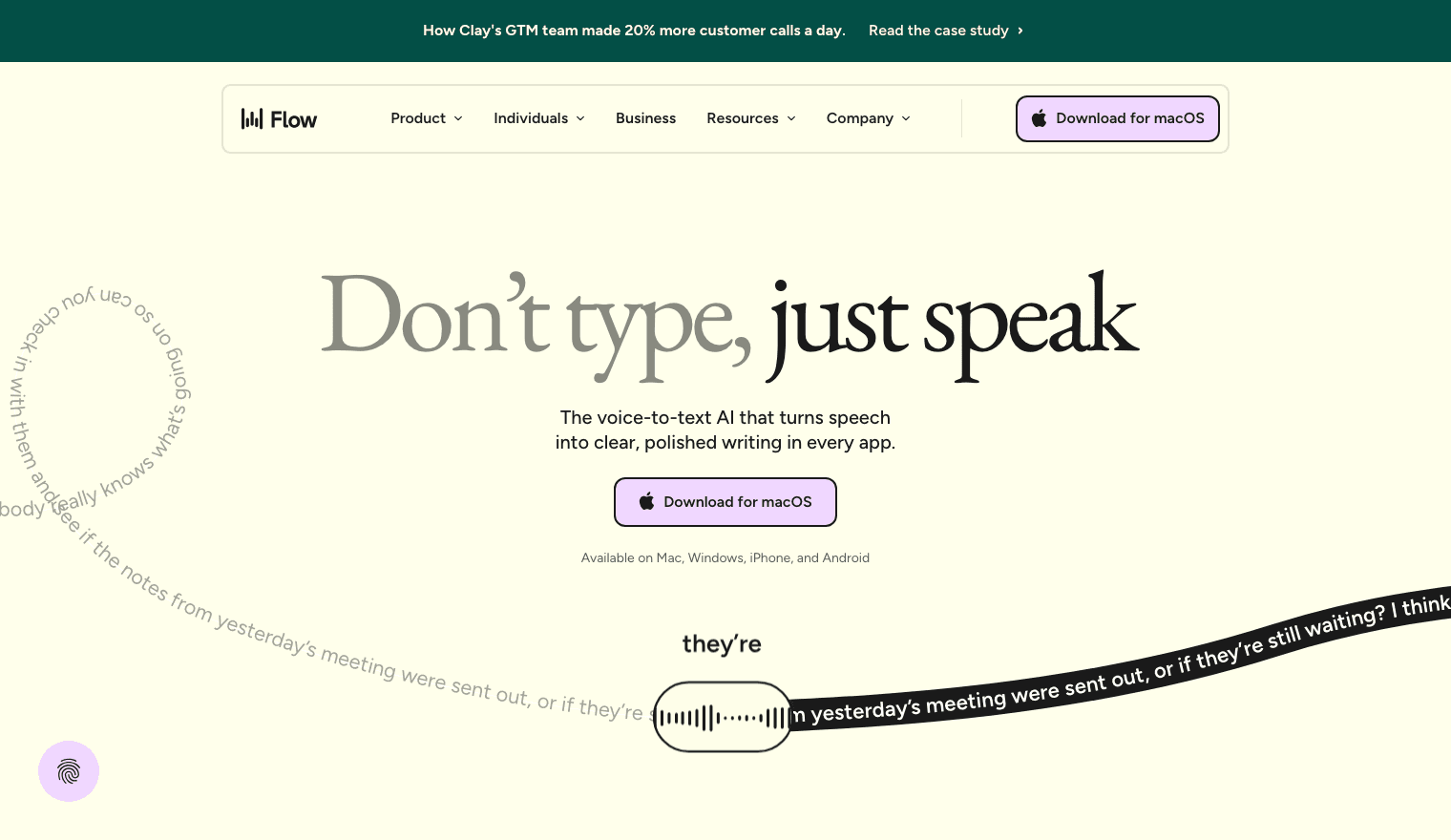Click hero Download for macOS button
Image resolution: width=1451 pixels, height=840 pixels.
click(x=725, y=502)
